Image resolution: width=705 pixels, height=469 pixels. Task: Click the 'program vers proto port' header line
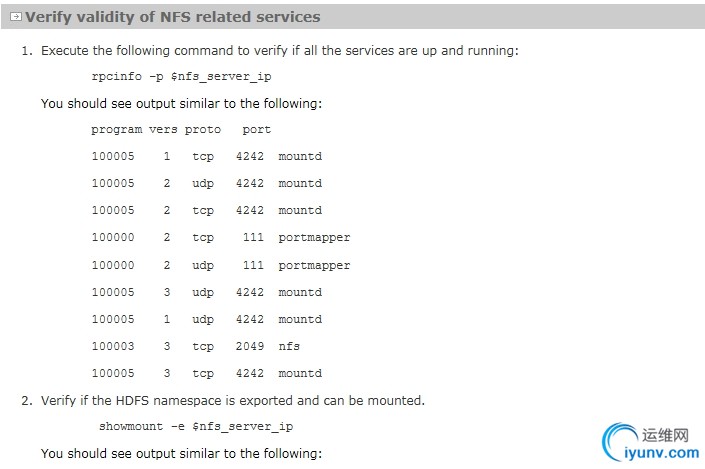coord(181,130)
